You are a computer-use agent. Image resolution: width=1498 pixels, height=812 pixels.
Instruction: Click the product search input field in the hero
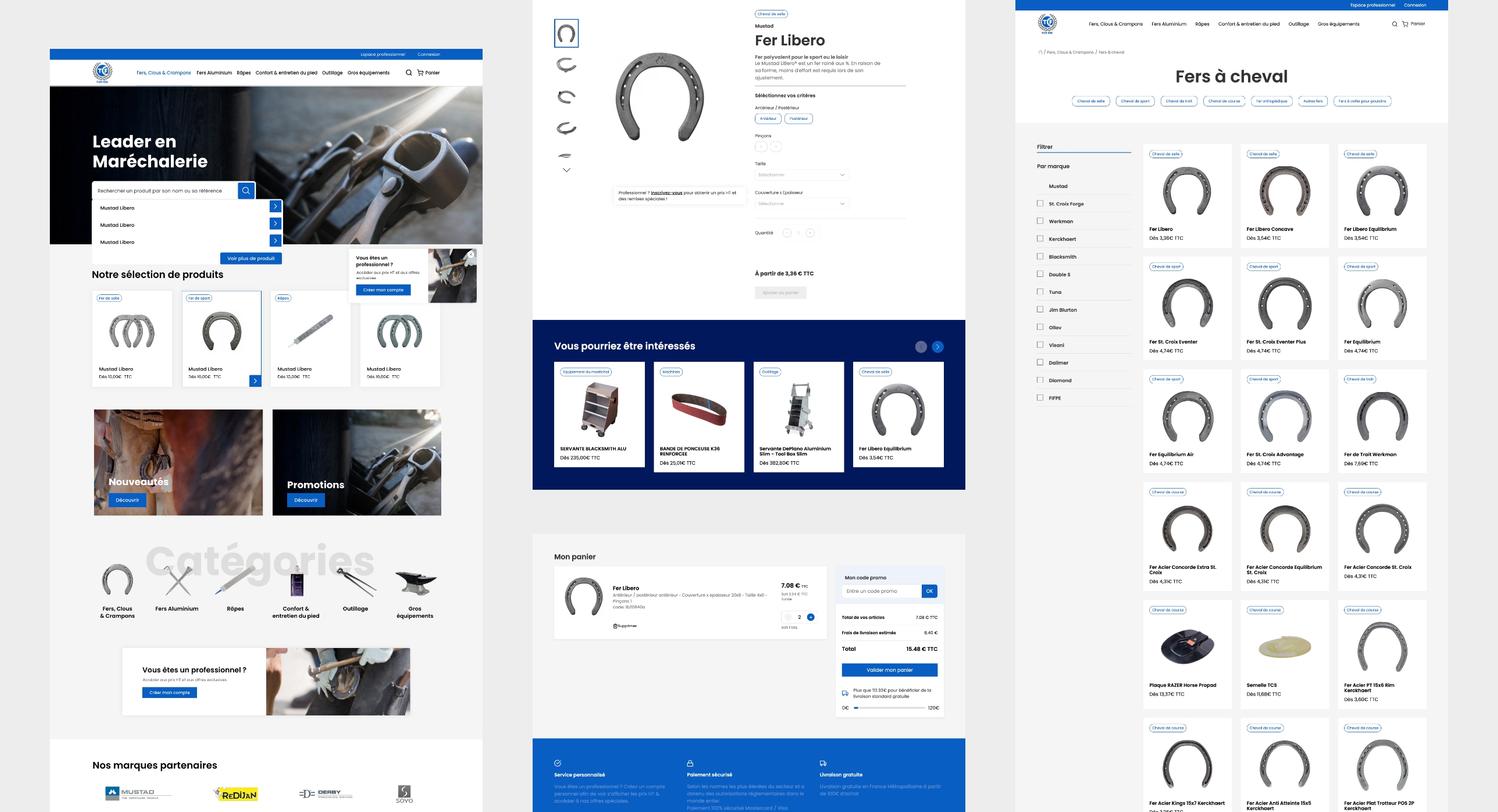tap(165, 190)
